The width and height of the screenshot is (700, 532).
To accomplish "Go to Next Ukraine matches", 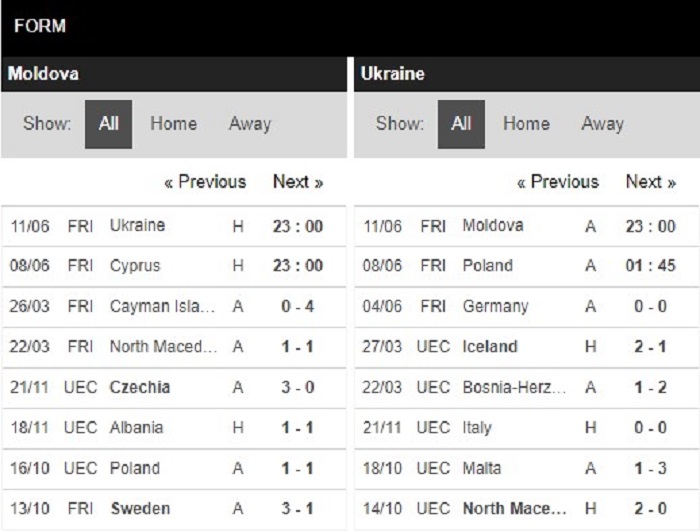I will 650,182.
